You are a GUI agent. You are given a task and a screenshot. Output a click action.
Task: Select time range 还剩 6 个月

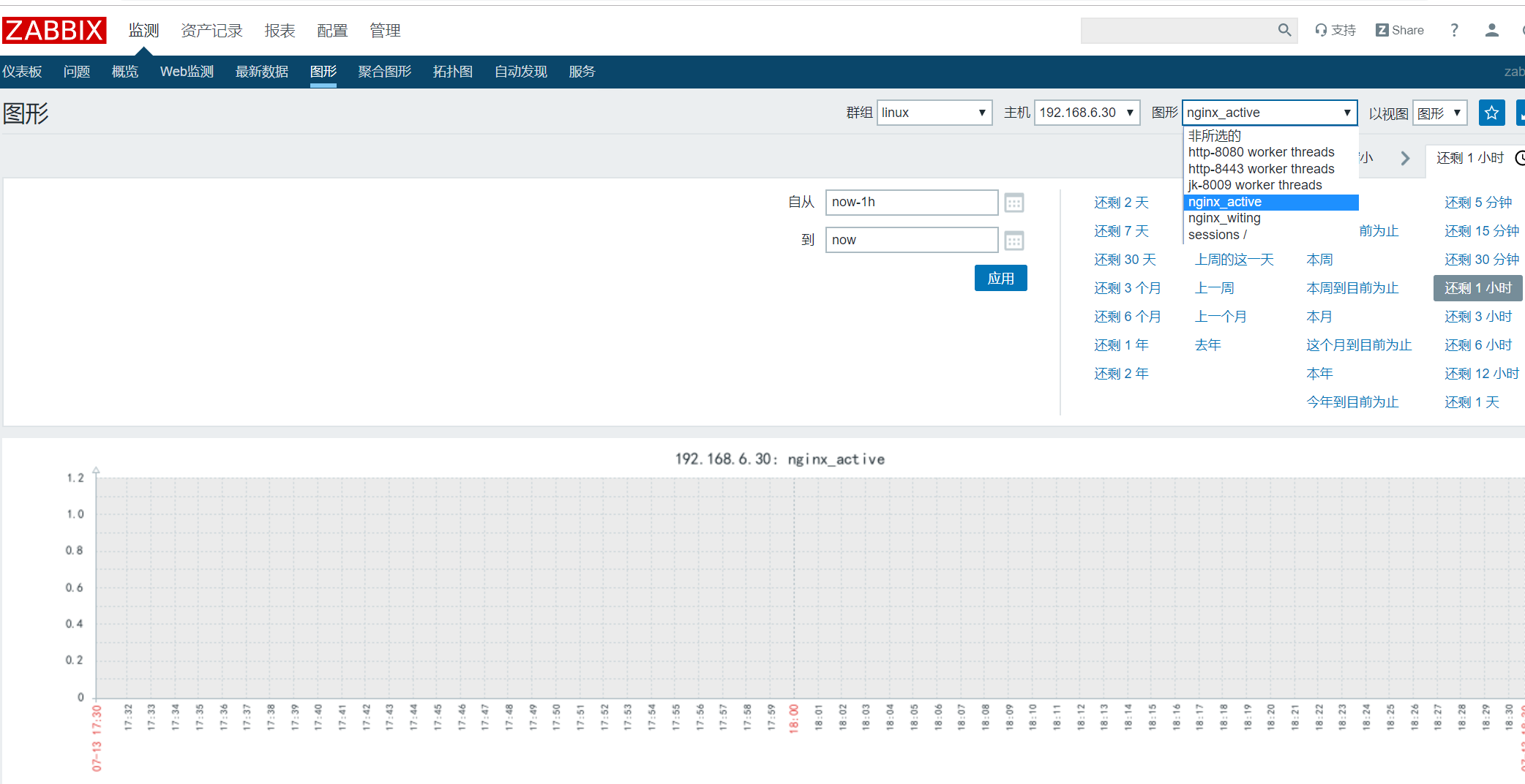1128,317
